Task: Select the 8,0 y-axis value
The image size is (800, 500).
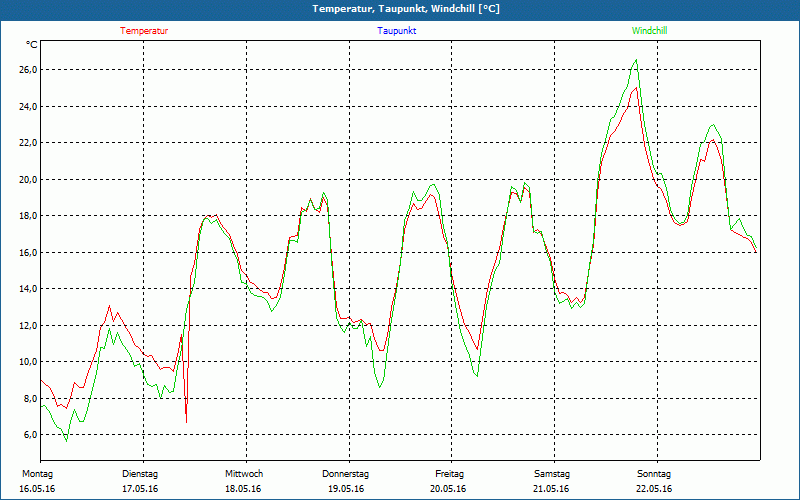Action: [x=31, y=398]
